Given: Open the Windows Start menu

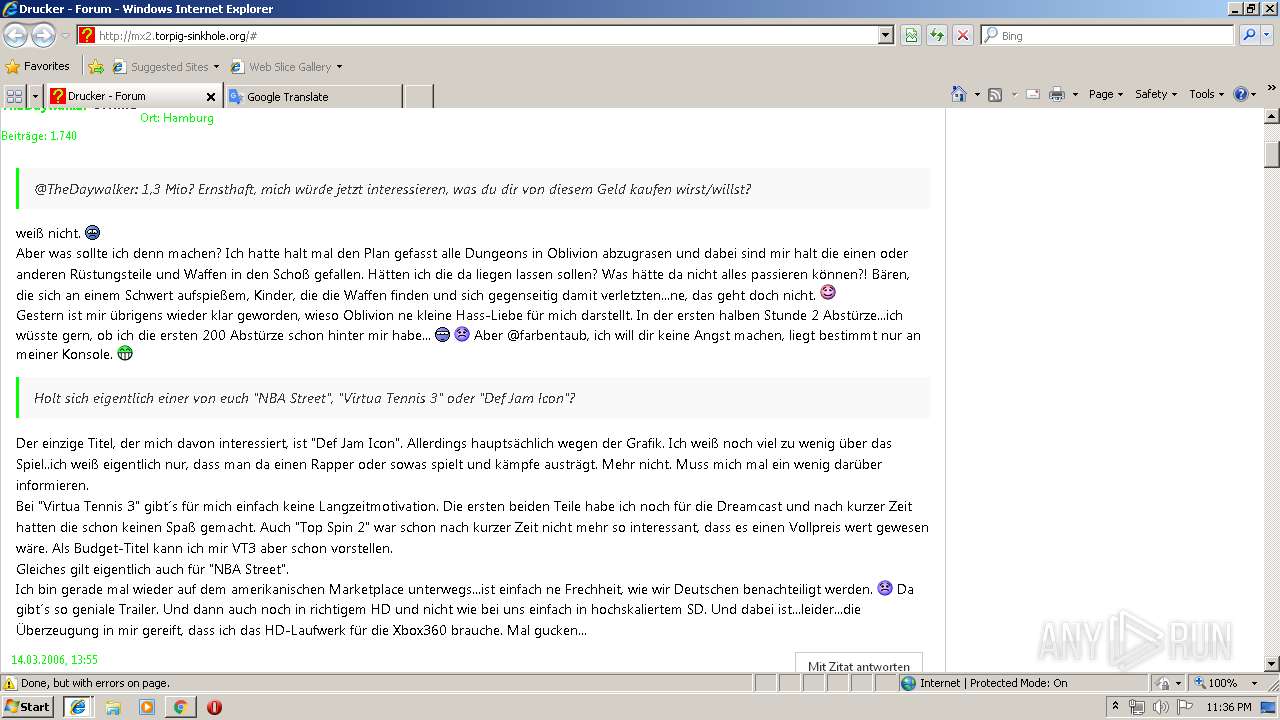Looking at the screenshot, I should click(x=27, y=706).
